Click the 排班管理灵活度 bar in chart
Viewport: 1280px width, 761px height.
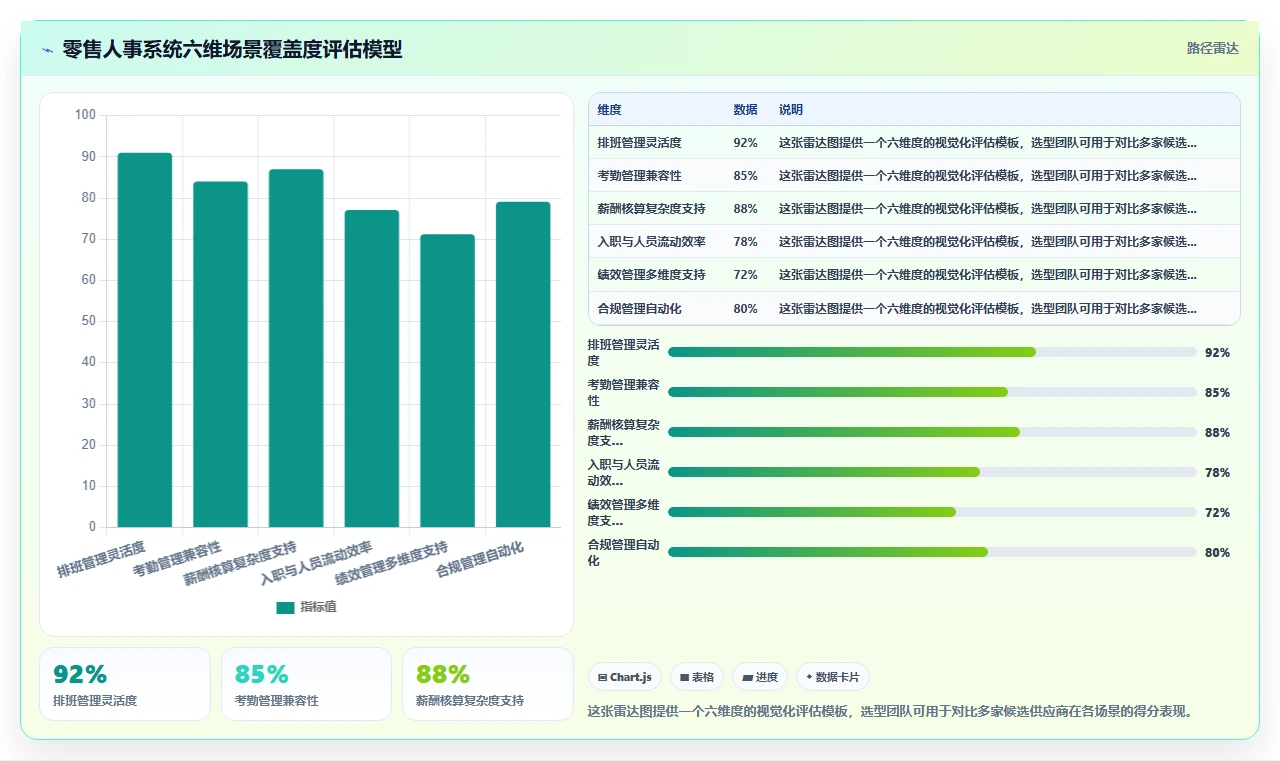point(145,340)
